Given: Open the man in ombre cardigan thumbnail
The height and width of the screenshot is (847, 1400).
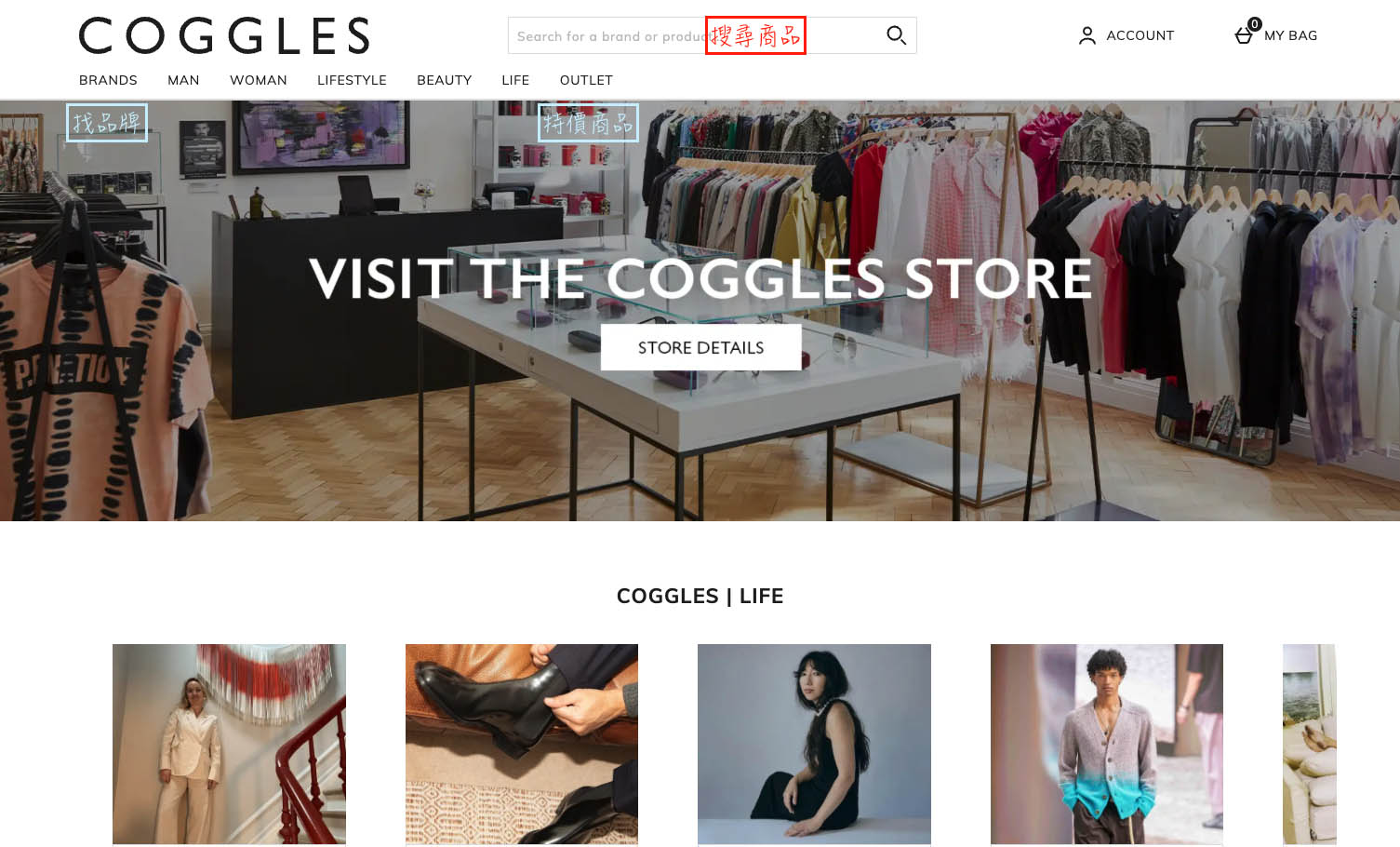Looking at the screenshot, I should click(x=1107, y=744).
